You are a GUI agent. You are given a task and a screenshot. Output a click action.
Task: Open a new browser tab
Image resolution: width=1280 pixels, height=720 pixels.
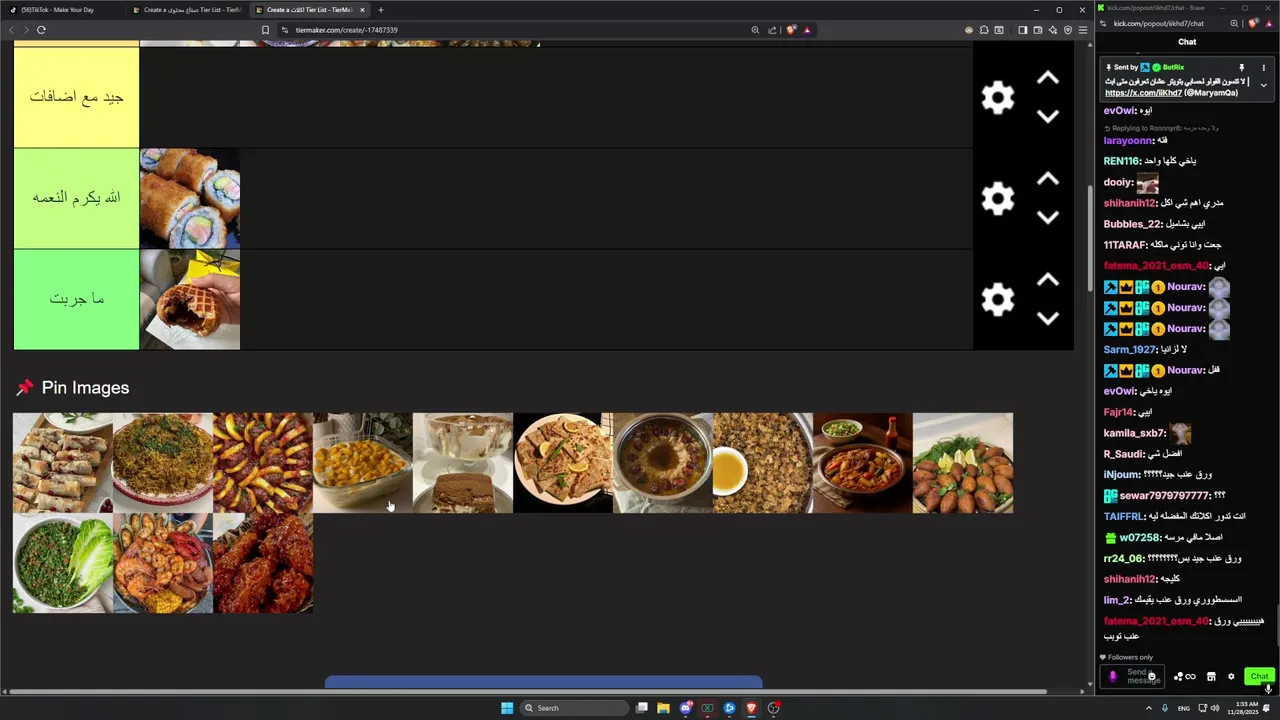pos(380,10)
